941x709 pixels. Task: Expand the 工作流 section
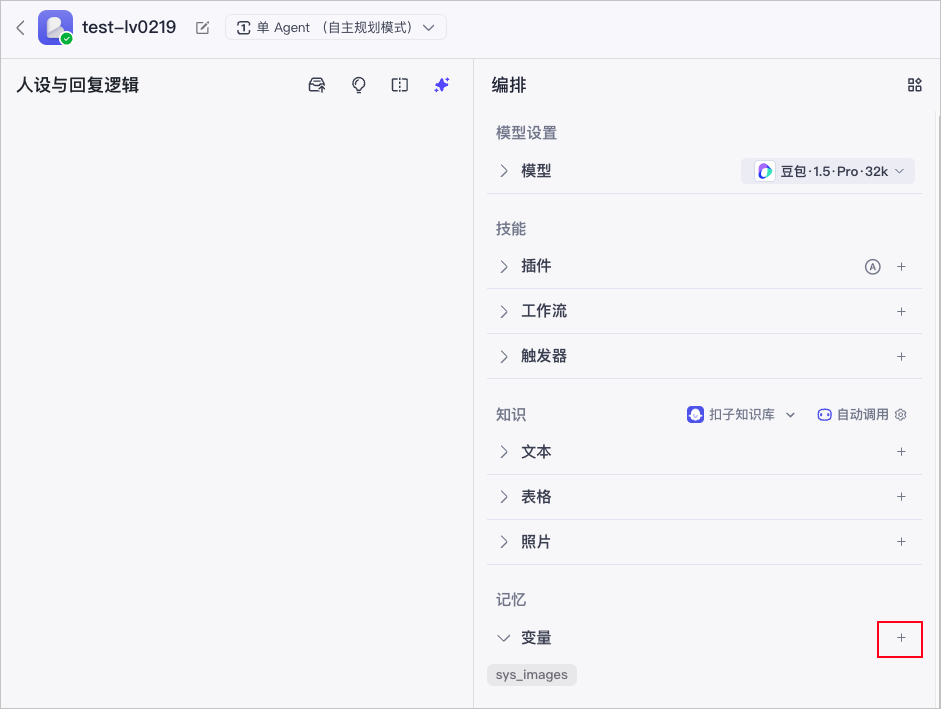pyautogui.click(x=504, y=312)
